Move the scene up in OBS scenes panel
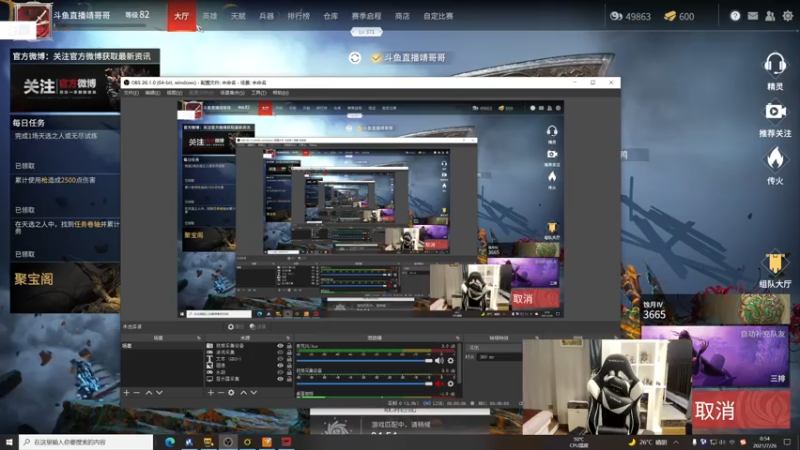This screenshot has width=800, height=450. (x=149, y=392)
